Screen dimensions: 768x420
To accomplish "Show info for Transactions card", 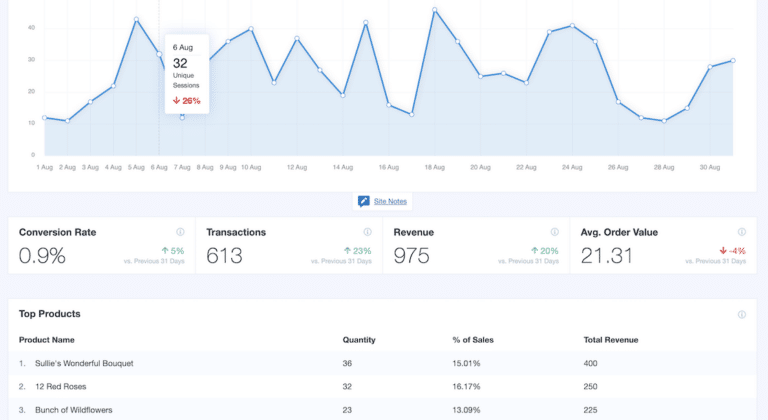I will tap(367, 232).
